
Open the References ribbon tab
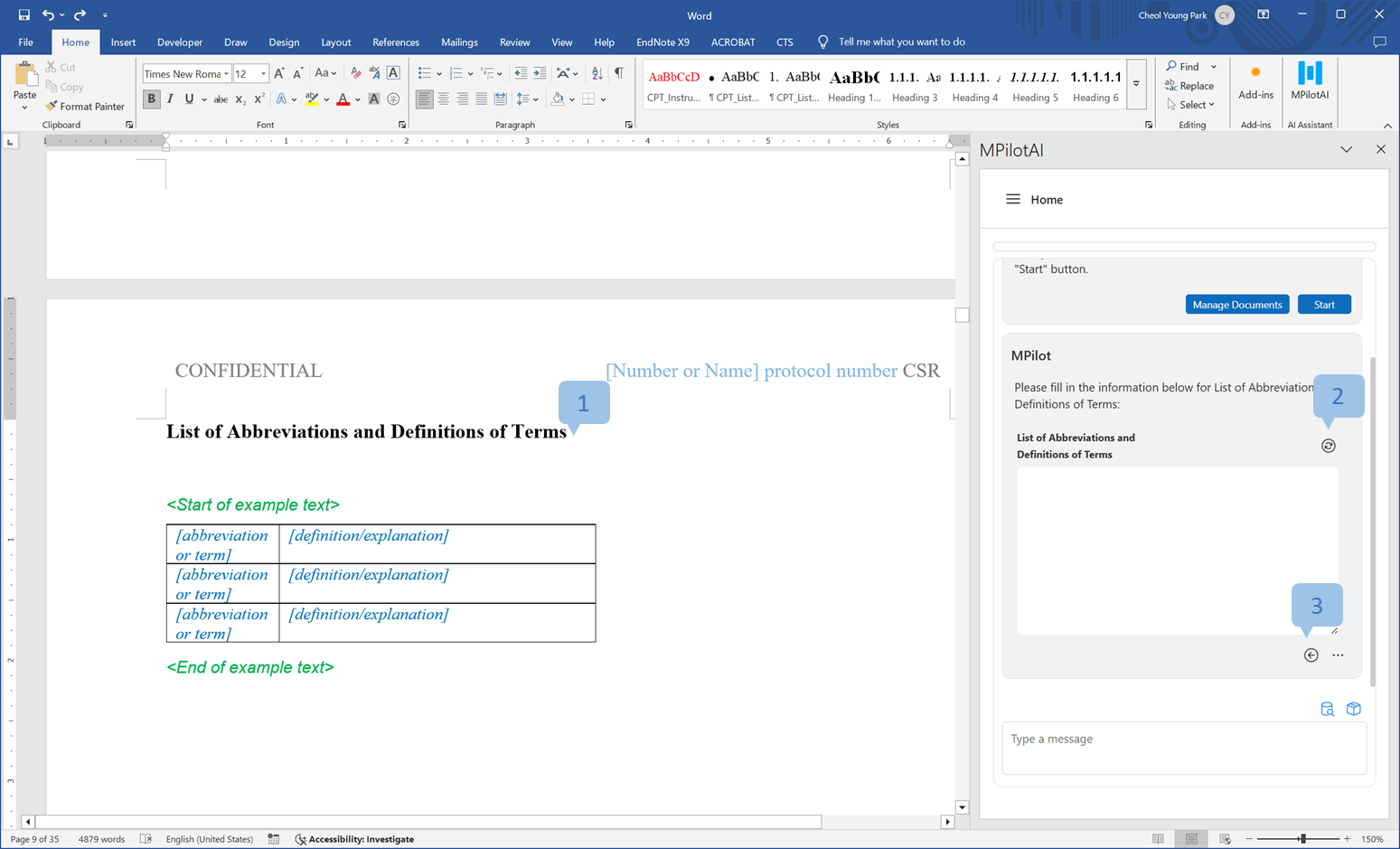coord(395,42)
